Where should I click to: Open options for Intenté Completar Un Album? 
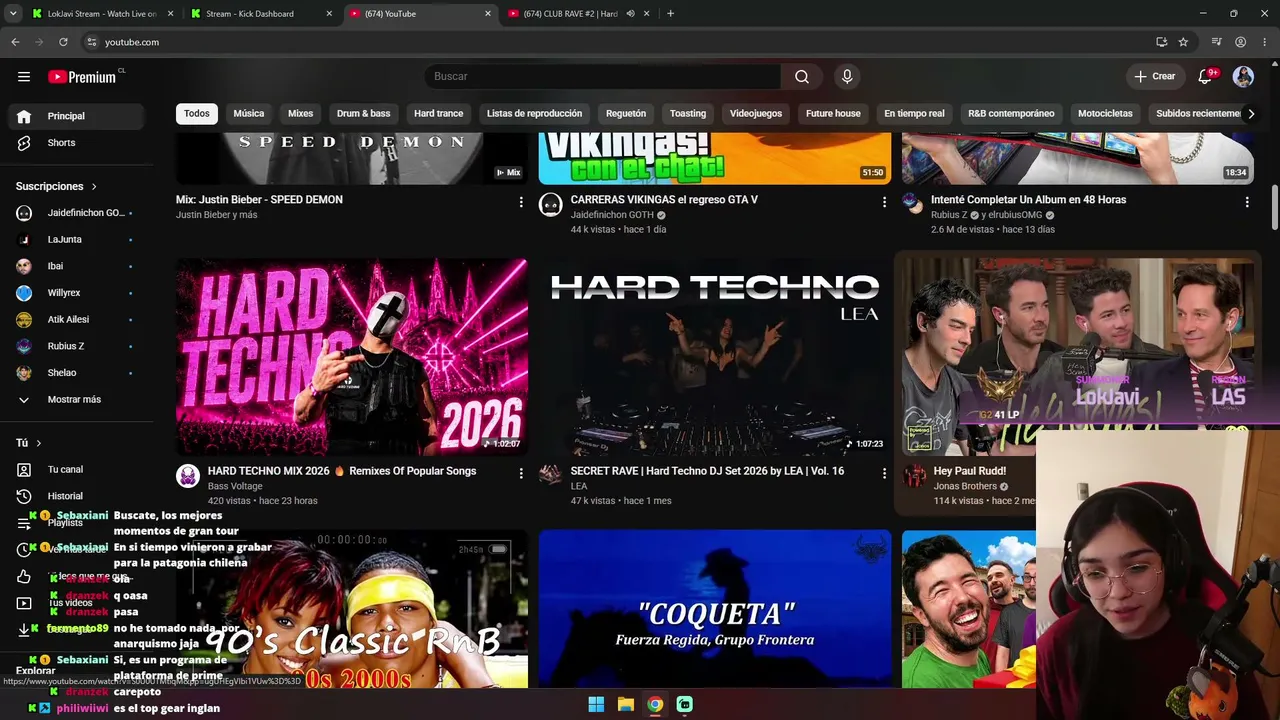(1247, 202)
